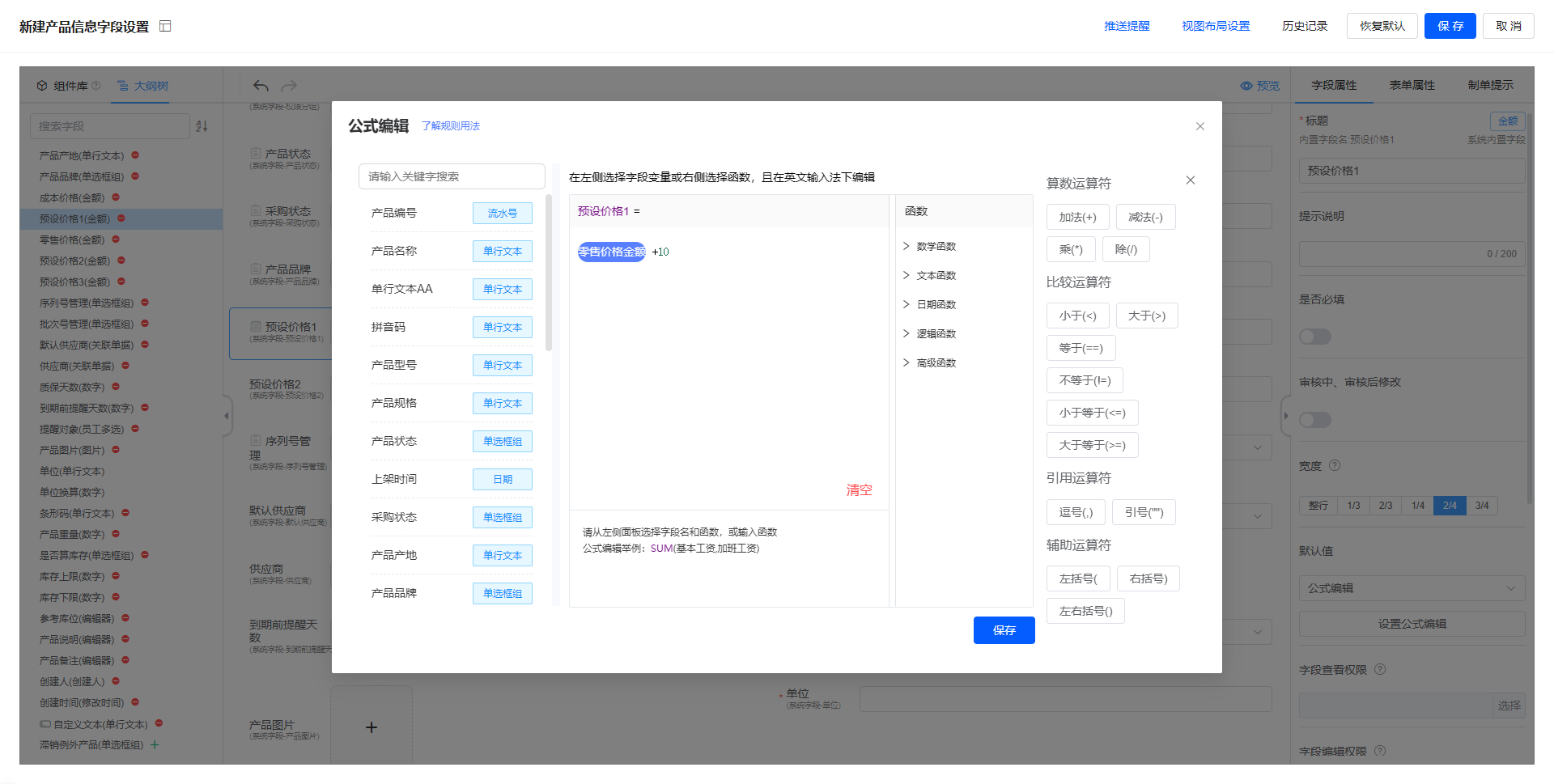This screenshot has width=1554, height=784.
Task: Switch to the 大纲树 tab
Action: pos(143,86)
